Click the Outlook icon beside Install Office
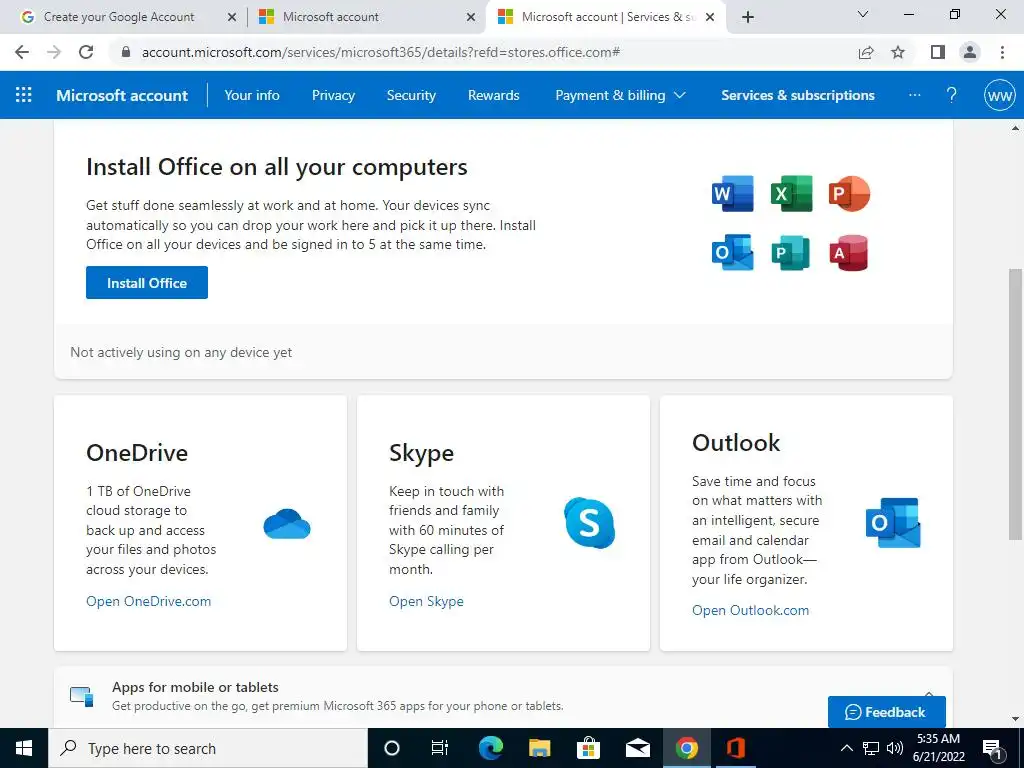 732,252
